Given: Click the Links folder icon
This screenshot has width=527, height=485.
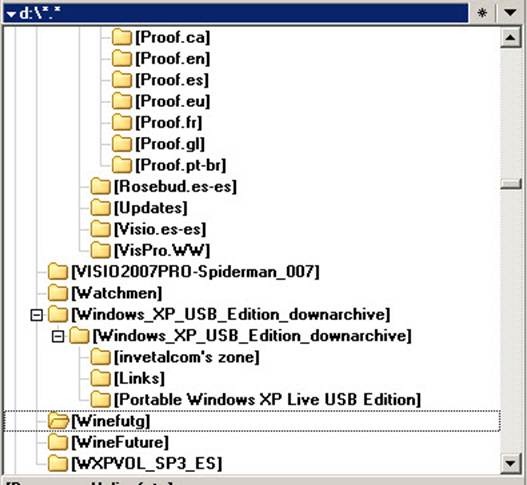Looking at the screenshot, I should tap(100, 378).
